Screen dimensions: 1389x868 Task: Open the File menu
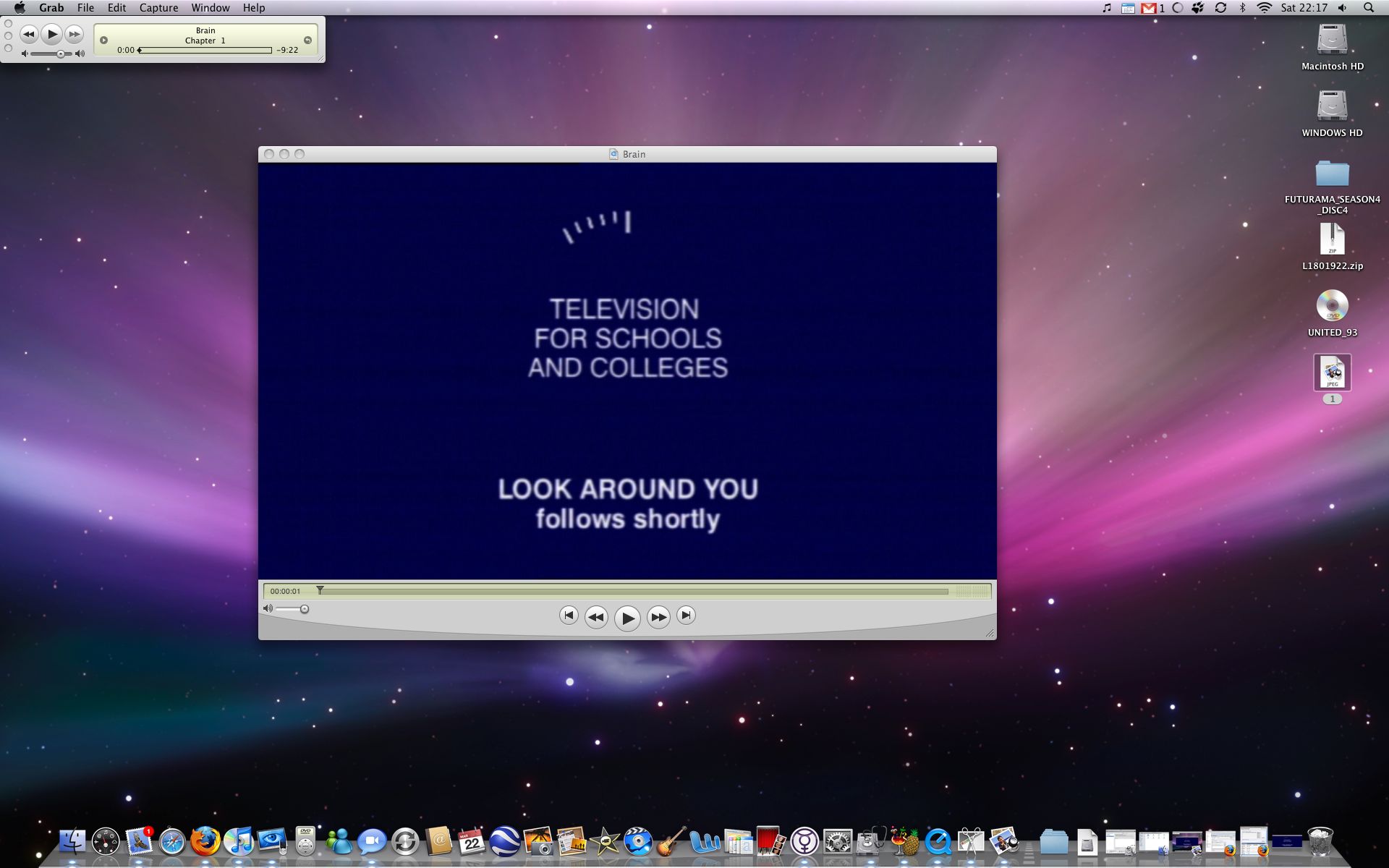[x=85, y=8]
